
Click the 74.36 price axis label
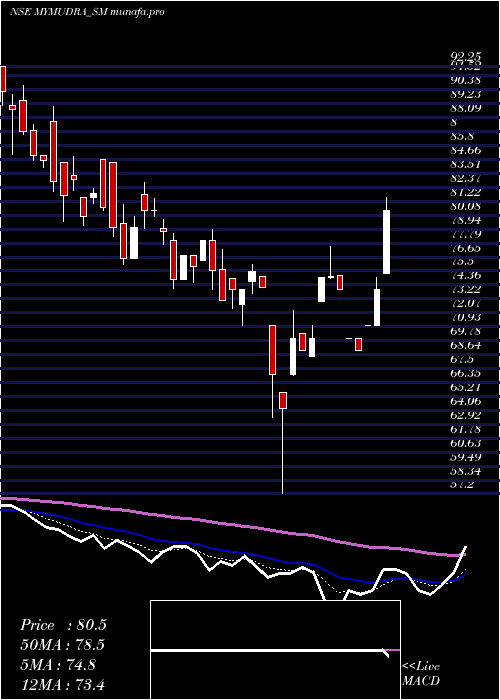click(465, 275)
